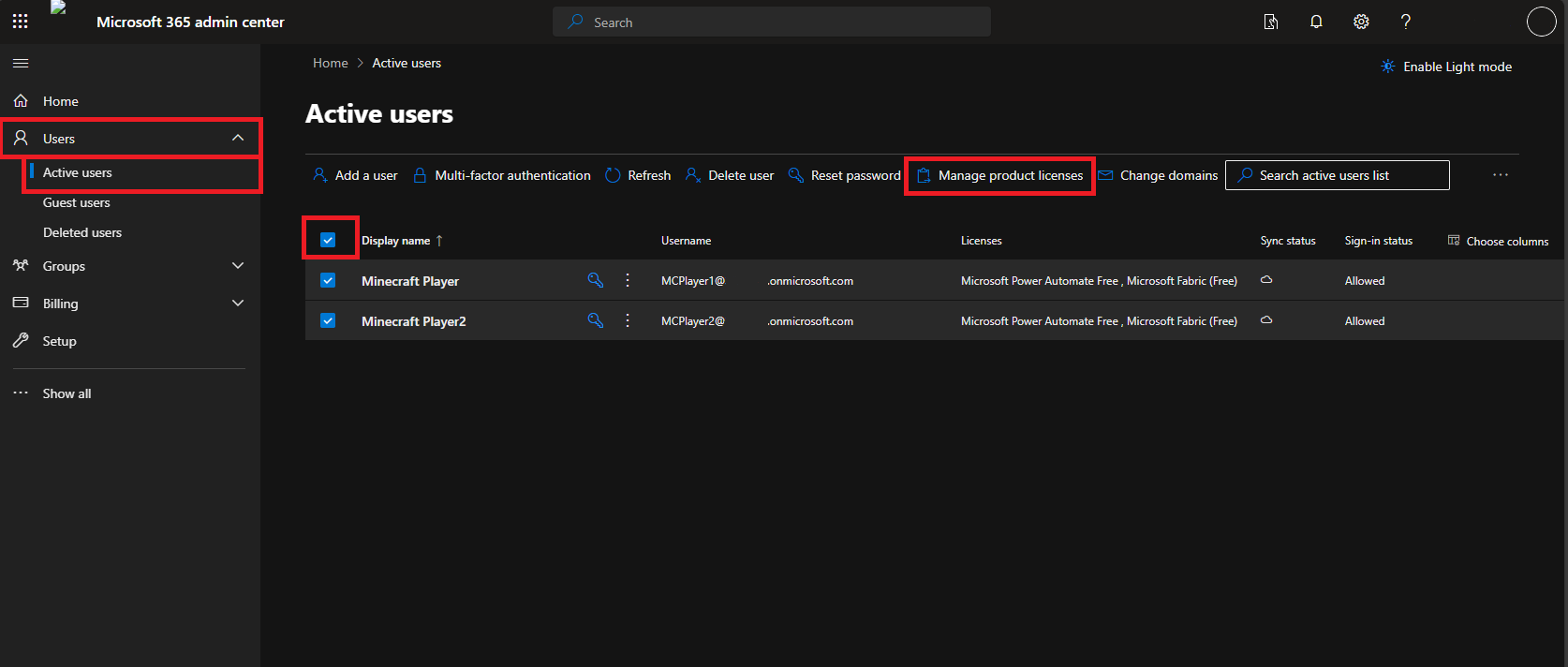Image resolution: width=1568 pixels, height=667 pixels.
Task: Open the account profile circle
Action: tap(1541, 22)
